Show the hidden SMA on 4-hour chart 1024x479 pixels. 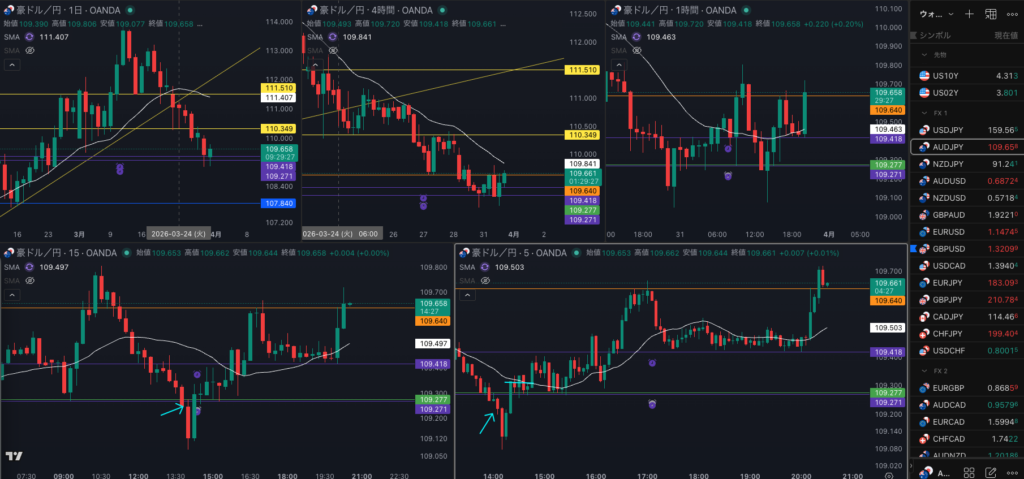(332, 49)
